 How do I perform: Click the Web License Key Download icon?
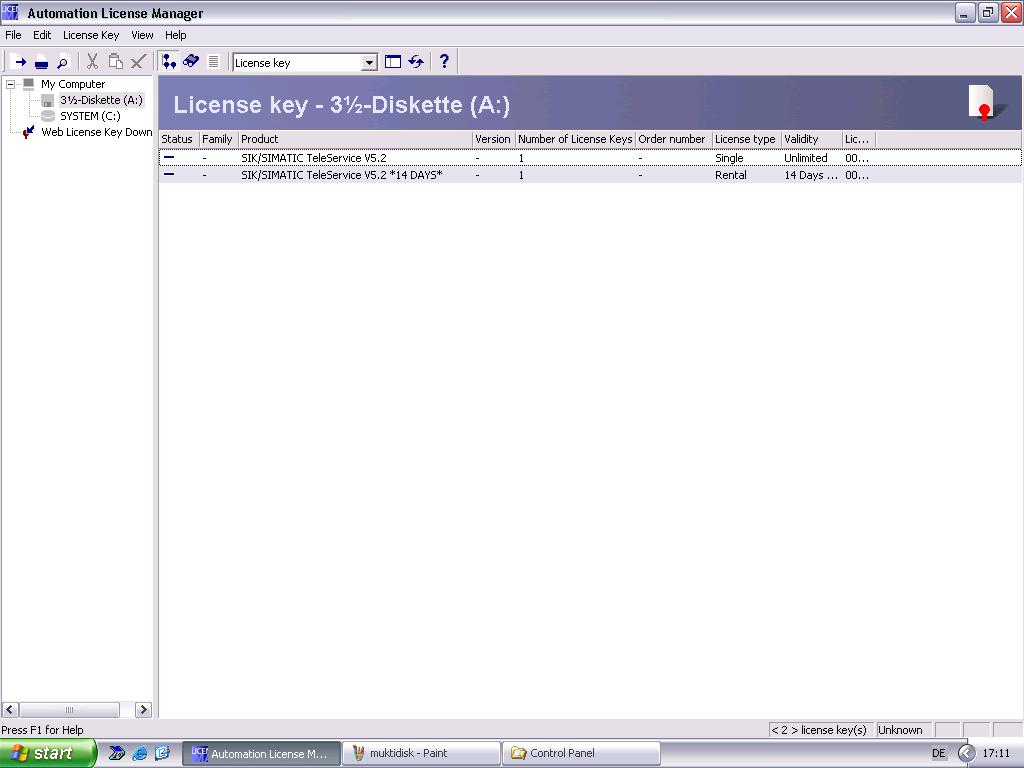click(28, 132)
